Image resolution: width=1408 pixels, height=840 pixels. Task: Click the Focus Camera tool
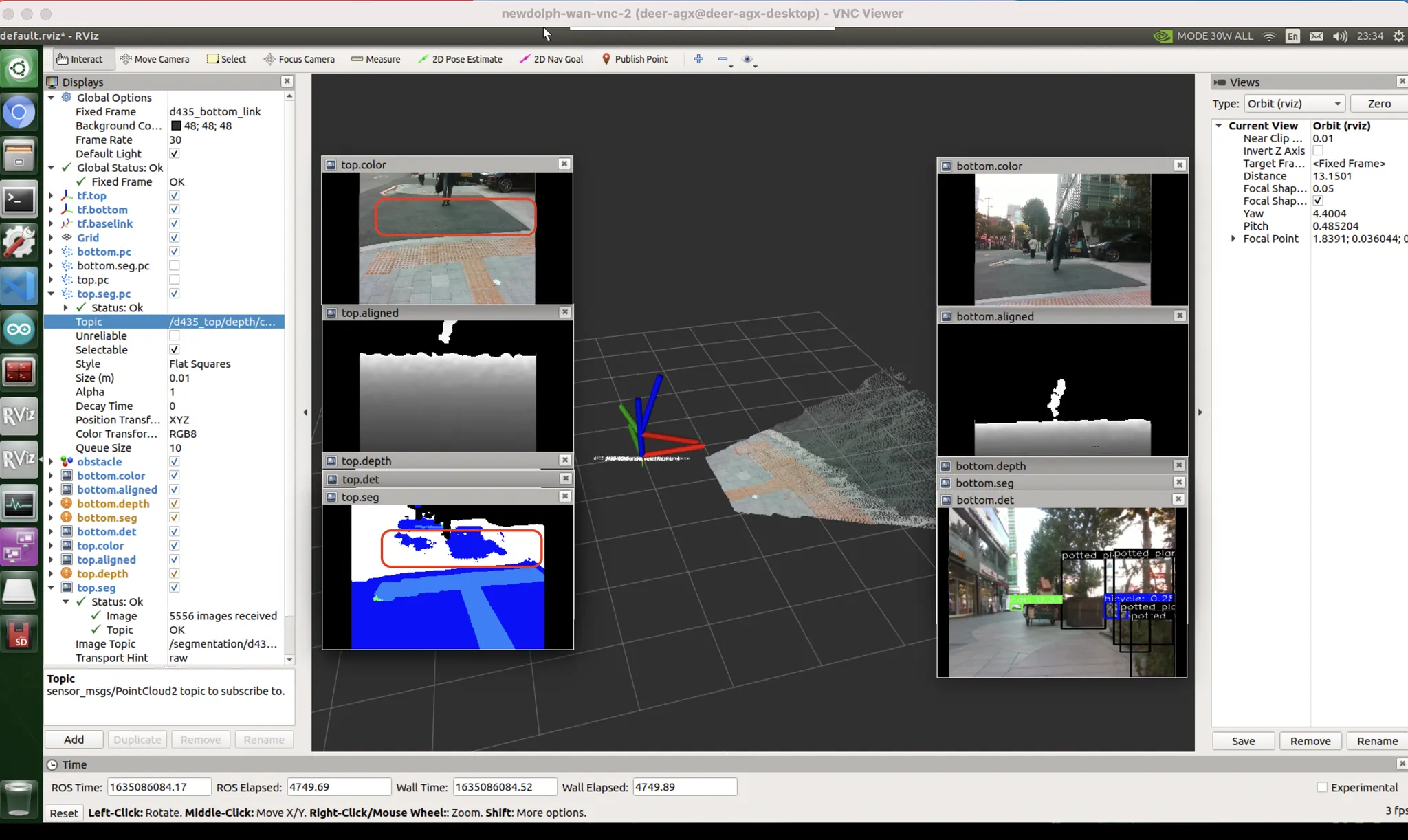pos(299,59)
